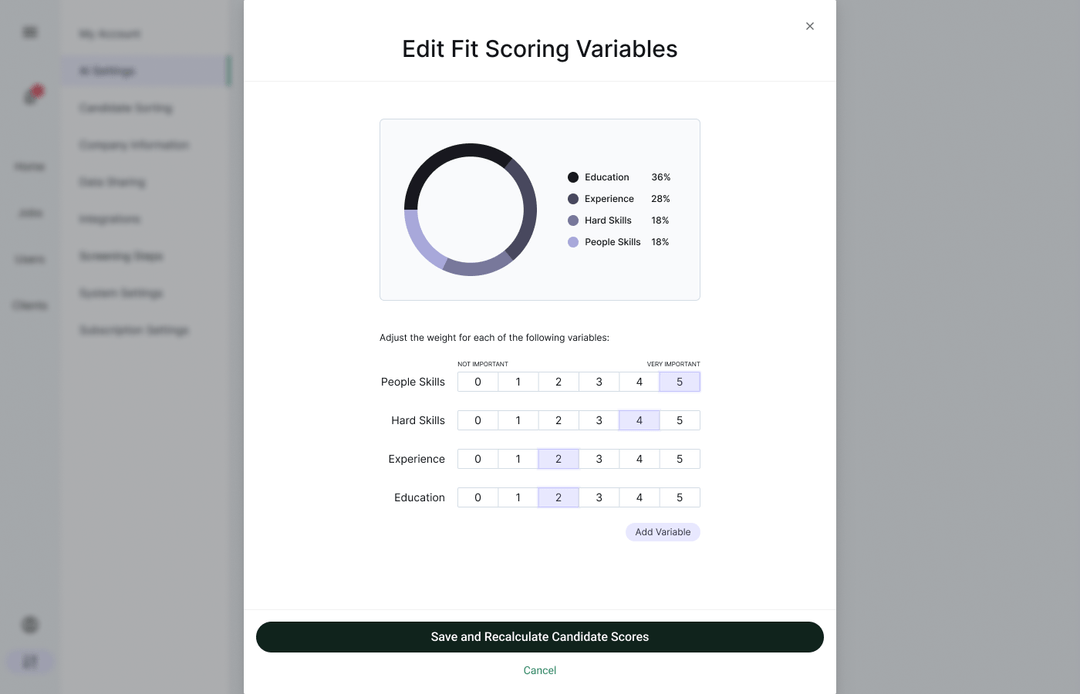Image resolution: width=1080 pixels, height=694 pixels.
Task: Click the hamburger menu icon at top-left
Action: (x=30, y=32)
